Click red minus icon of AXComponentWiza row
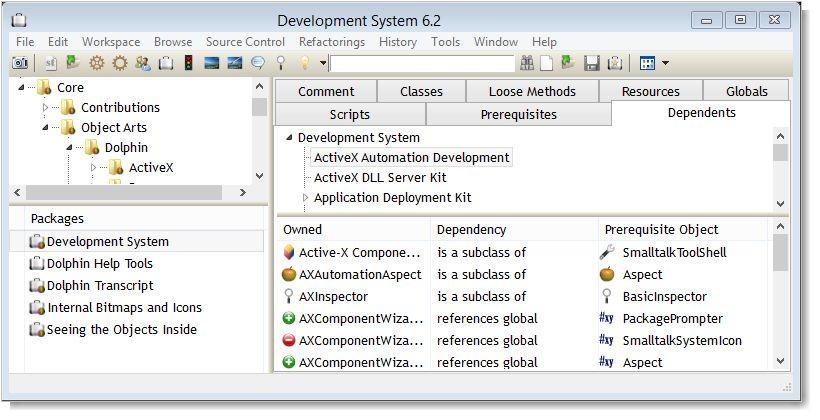This screenshot has width=820, height=420. pos(289,340)
